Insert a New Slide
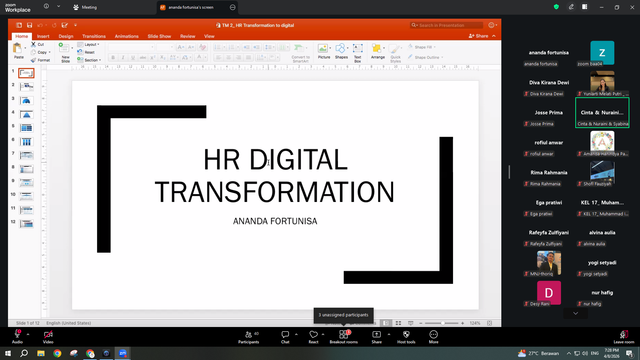This screenshot has height=360, width=640. click(65, 53)
